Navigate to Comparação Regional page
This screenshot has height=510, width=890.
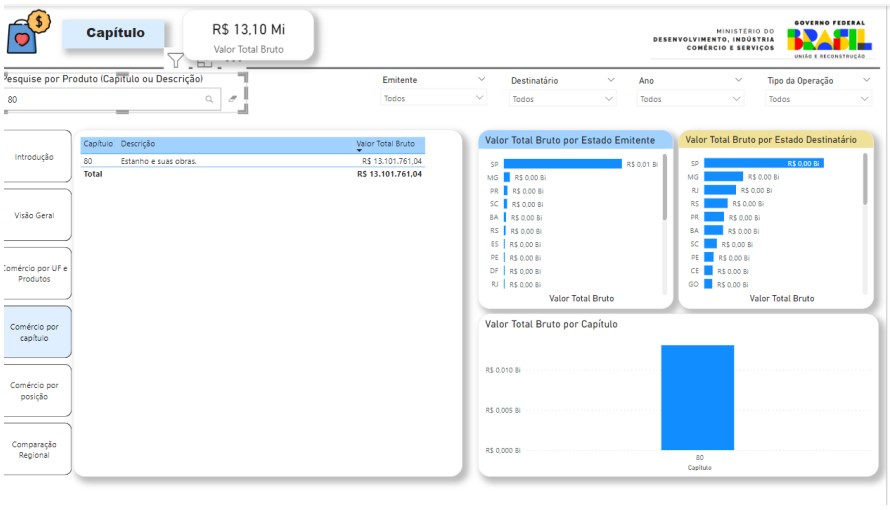pyautogui.click(x=36, y=449)
